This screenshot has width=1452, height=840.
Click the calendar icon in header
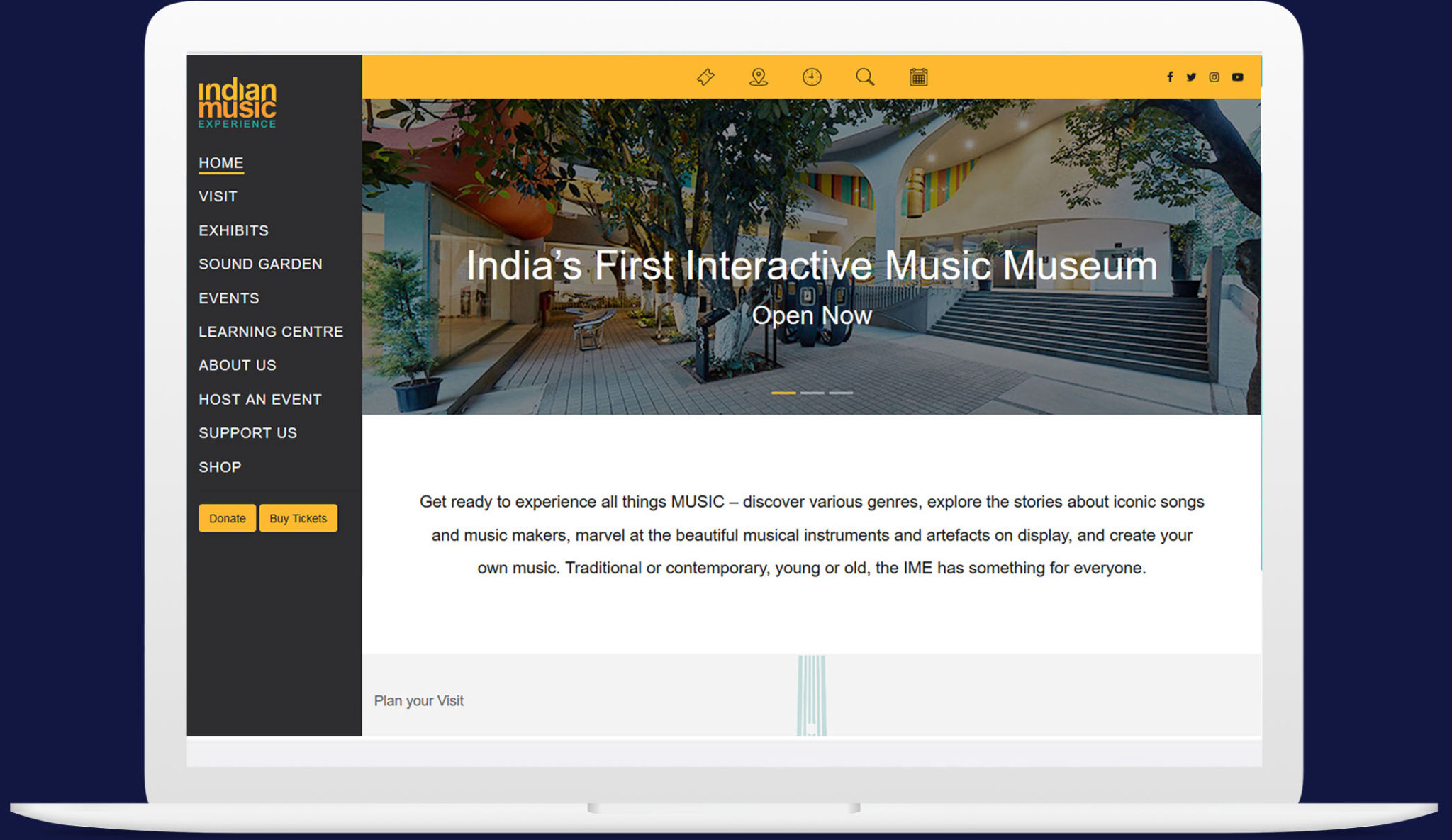[x=919, y=77]
